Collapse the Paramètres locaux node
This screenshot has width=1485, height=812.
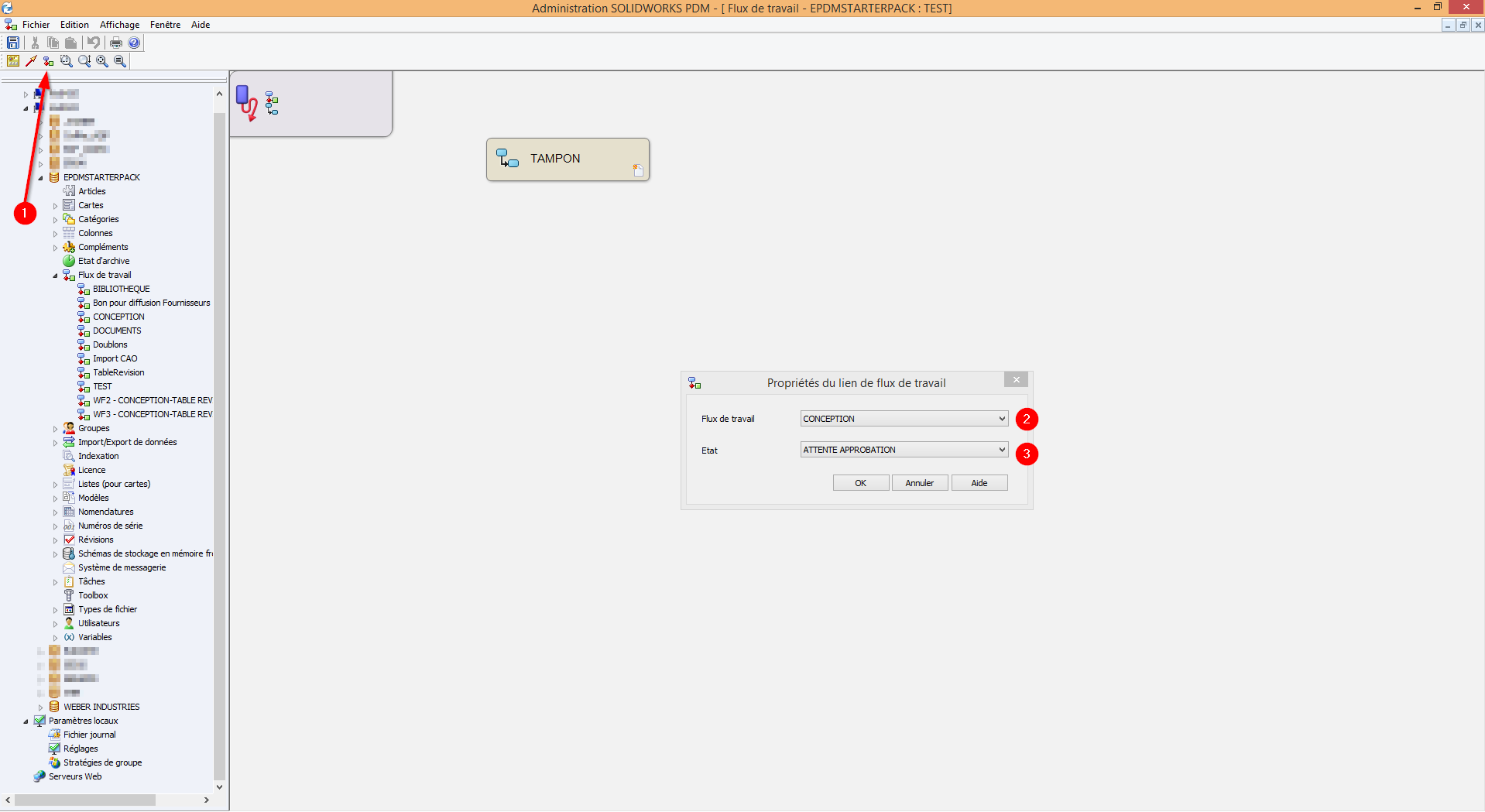[26, 721]
